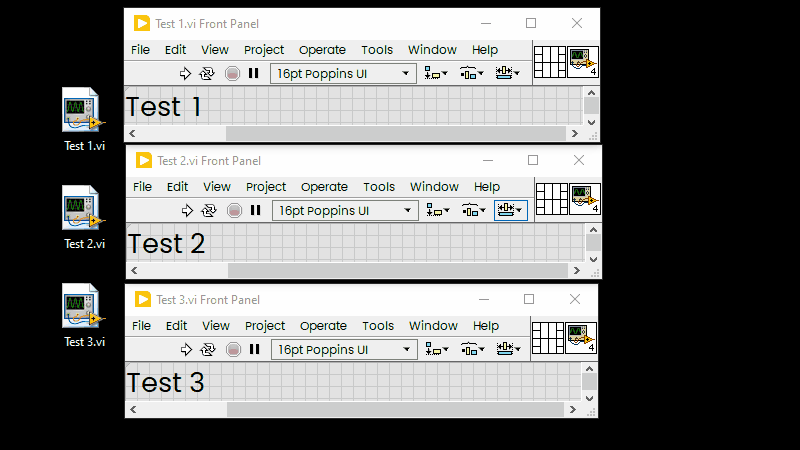Toggle Abort Execution button in Test 1.vi
Viewport: 800px width, 450px height.
[x=232, y=73]
